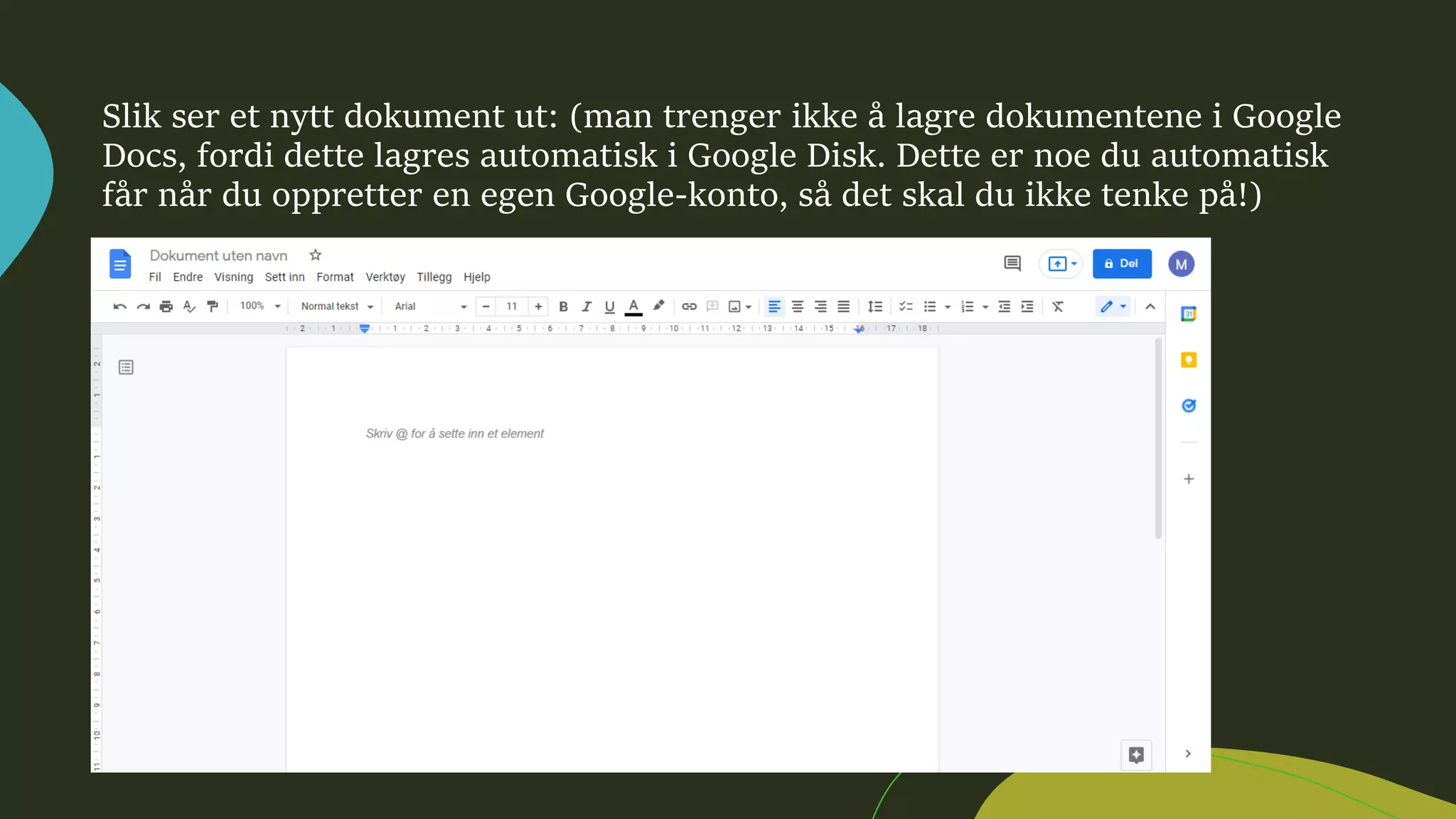Image resolution: width=1456 pixels, height=819 pixels.
Task: Hide the side panel with the chevron
Action: pyautogui.click(x=1188, y=754)
